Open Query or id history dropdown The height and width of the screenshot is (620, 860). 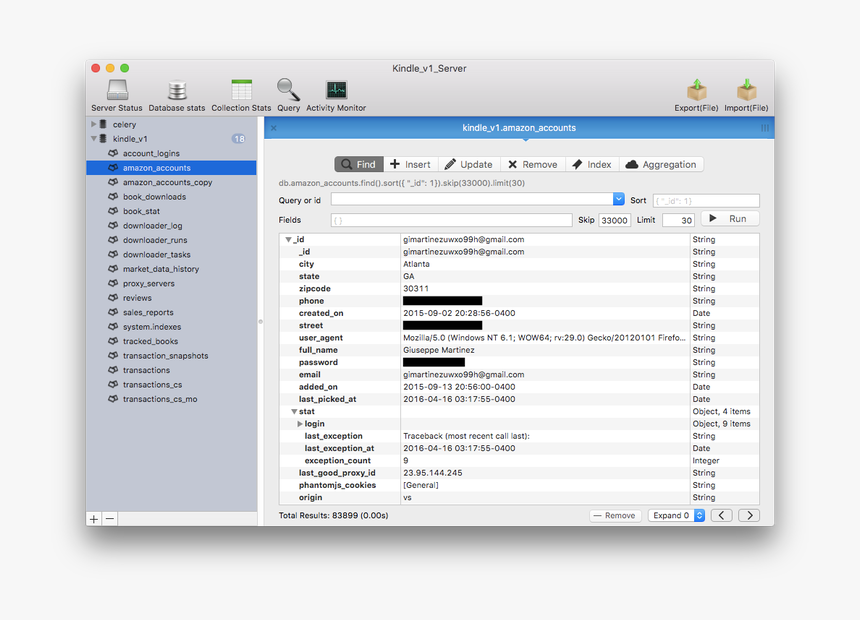point(619,199)
